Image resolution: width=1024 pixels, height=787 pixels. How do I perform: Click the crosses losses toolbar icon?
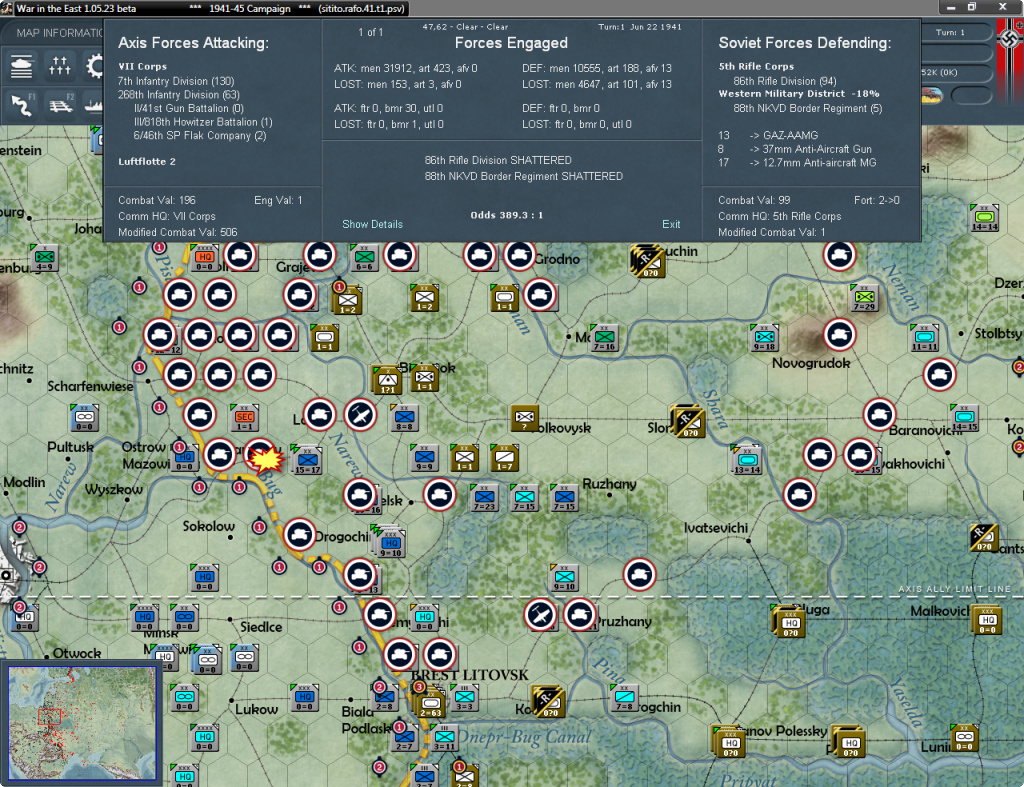tap(59, 66)
